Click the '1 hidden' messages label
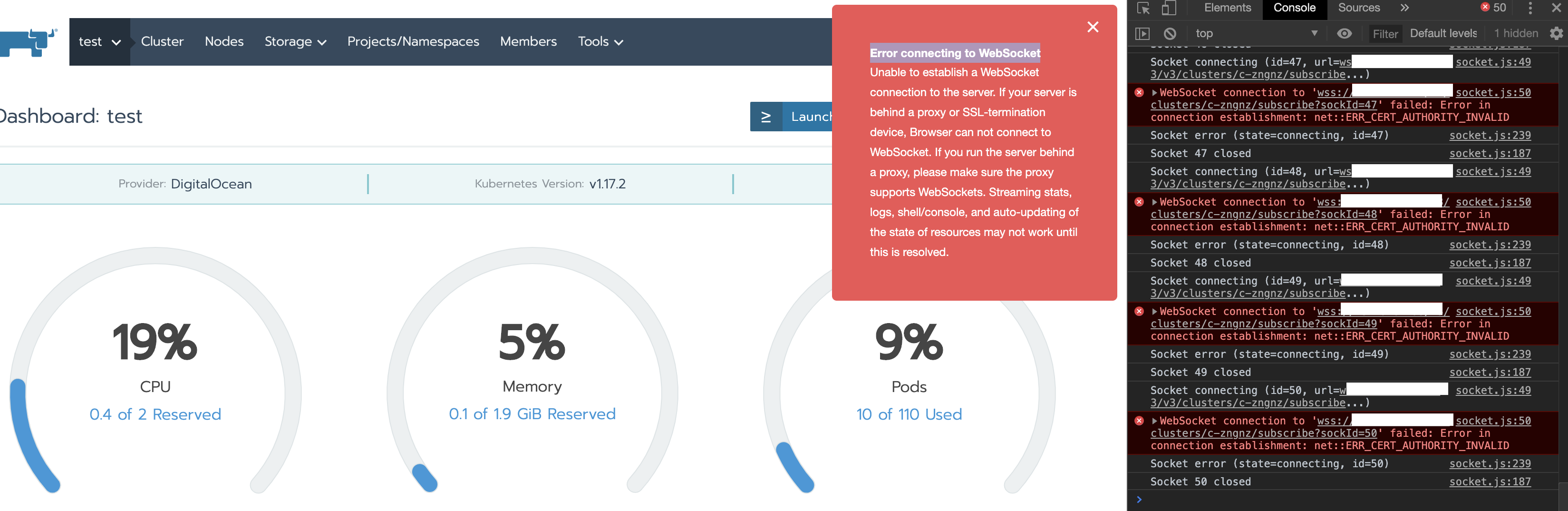1568x511 pixels. click(x=1515, y=33)
